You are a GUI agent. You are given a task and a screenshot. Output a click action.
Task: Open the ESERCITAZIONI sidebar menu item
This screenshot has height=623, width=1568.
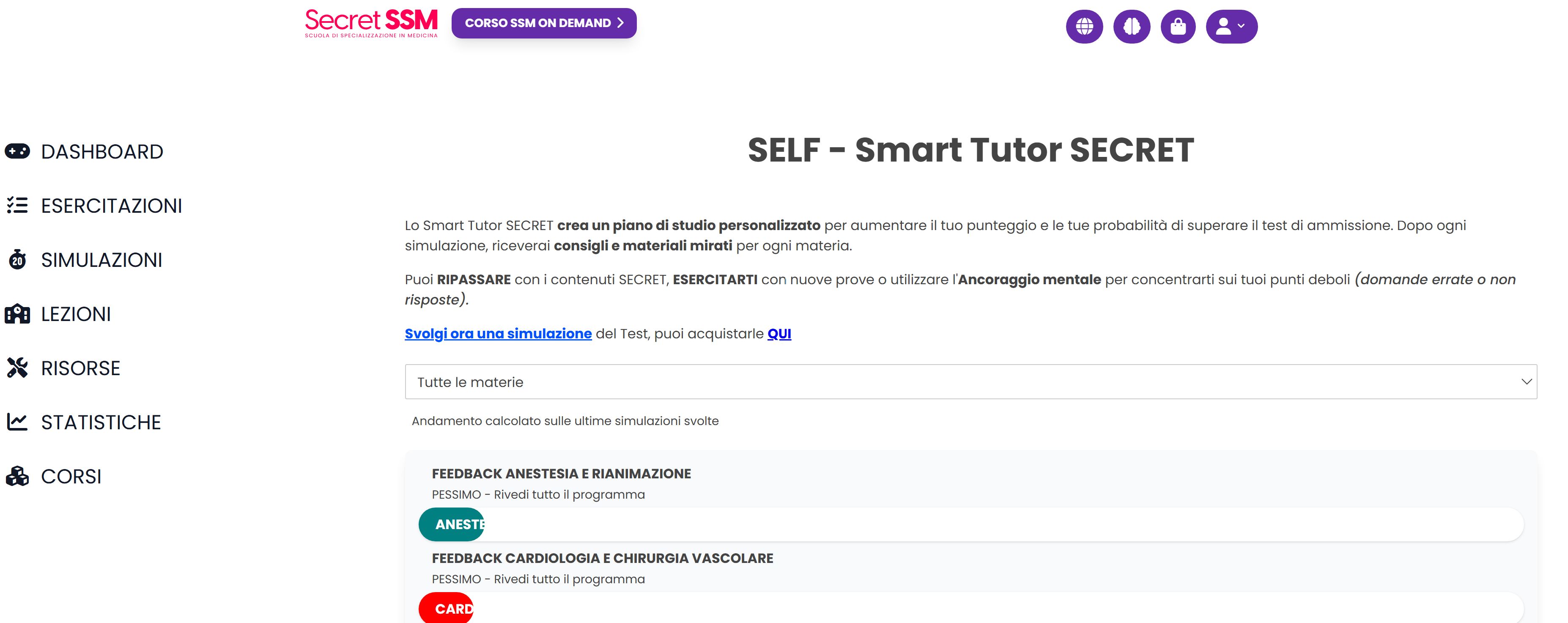tap(111, 206)
